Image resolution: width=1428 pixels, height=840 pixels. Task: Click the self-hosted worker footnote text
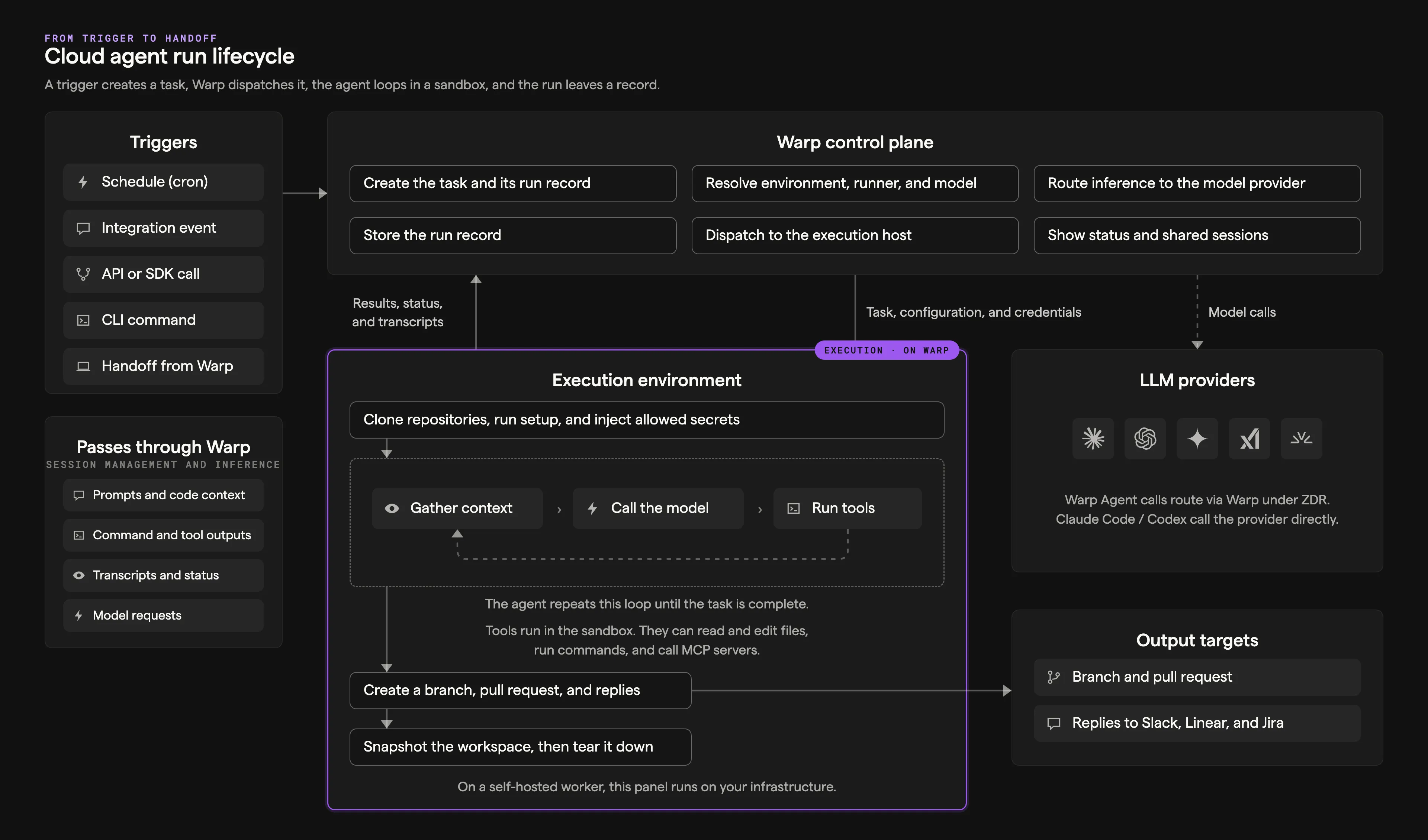coord(647,787)
